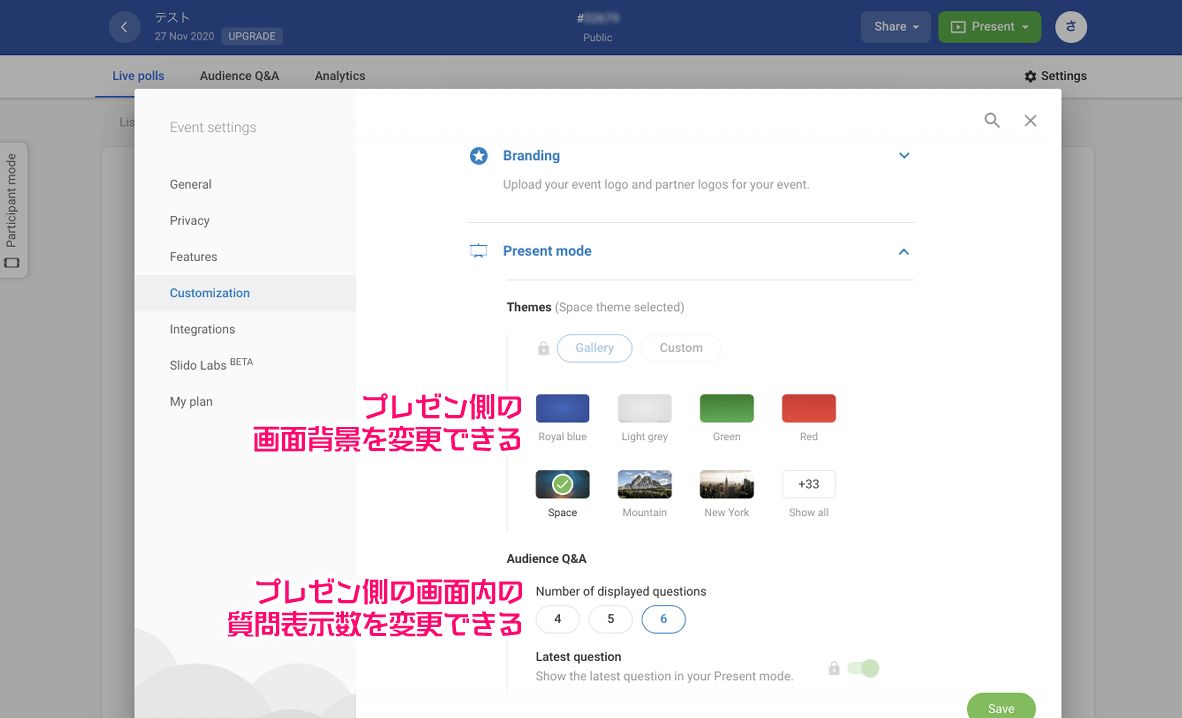The height and width of the screenshot is (718, 1182).
Task: Choose the Green theme
Action: point(727,409)
